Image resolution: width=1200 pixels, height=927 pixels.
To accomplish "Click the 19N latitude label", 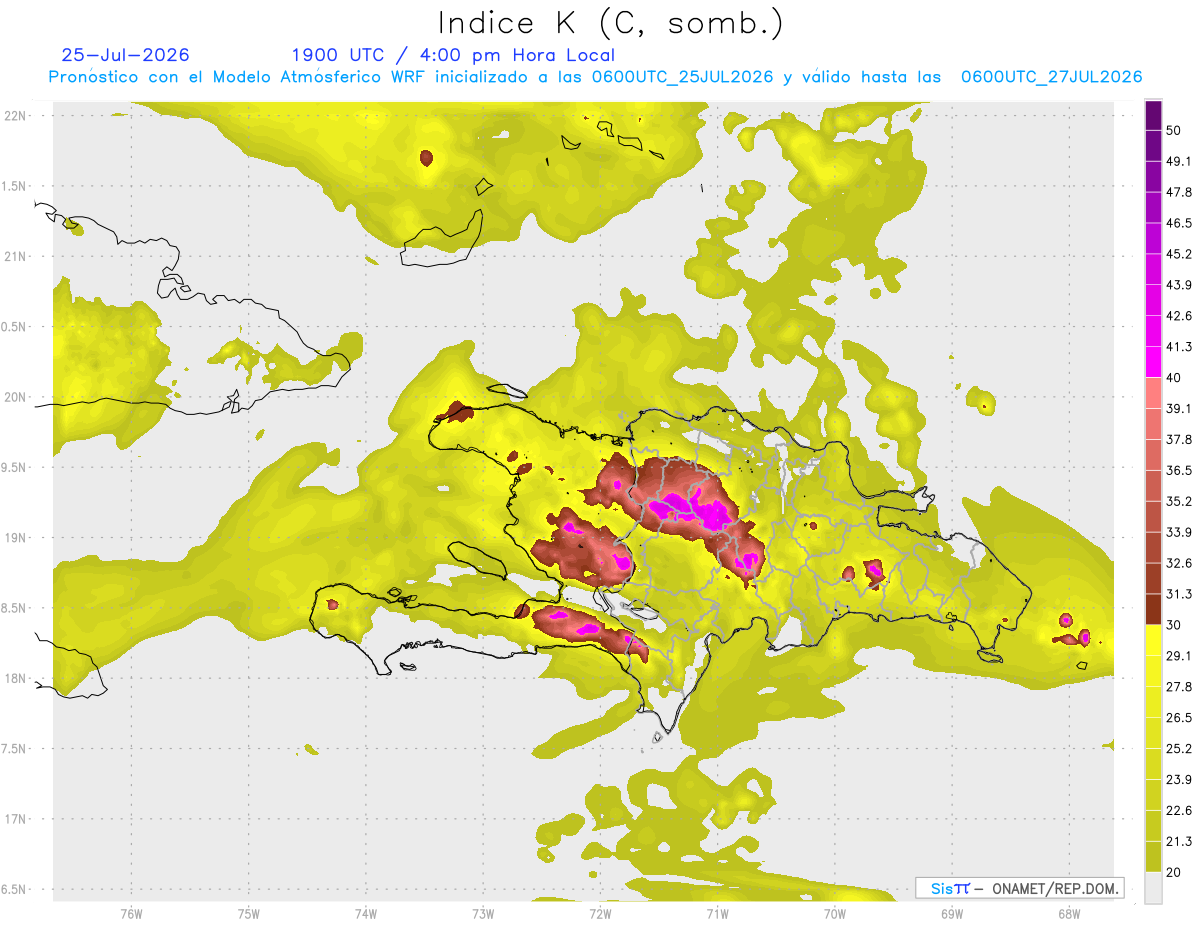I will pyautogui.click(x=16, y=538).
